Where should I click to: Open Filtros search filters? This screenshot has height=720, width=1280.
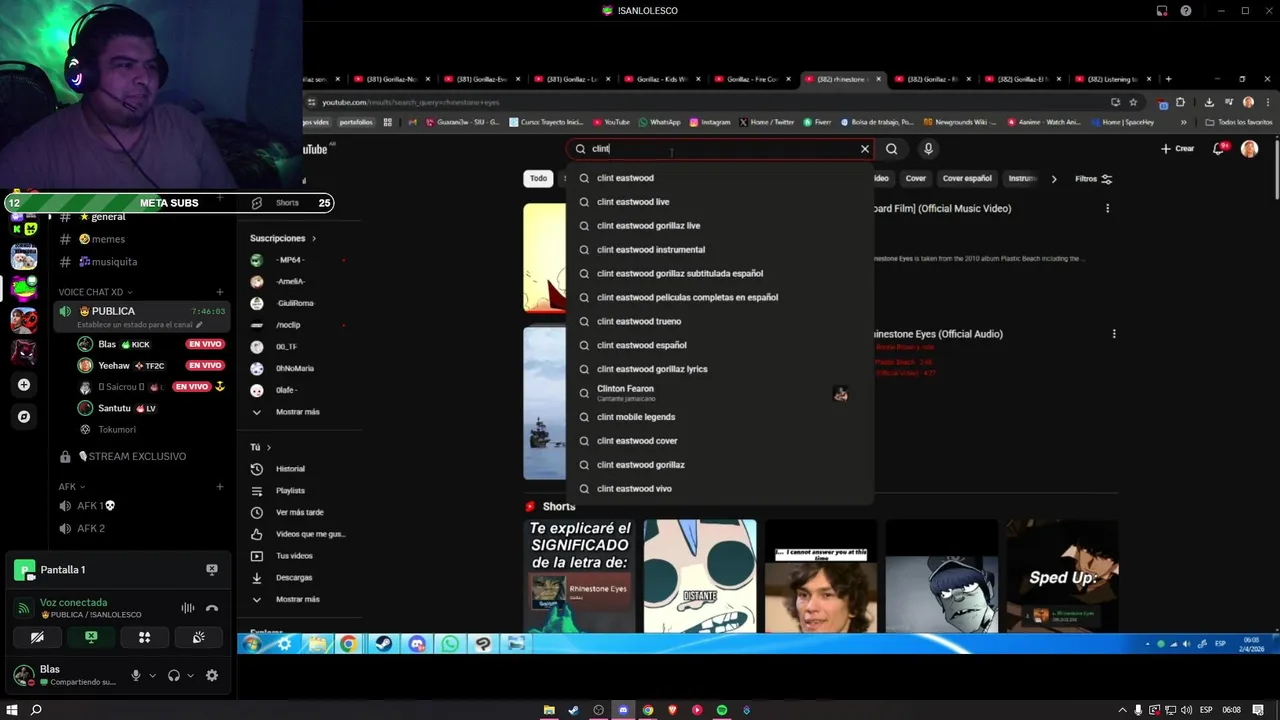(x=1093, y=179)
